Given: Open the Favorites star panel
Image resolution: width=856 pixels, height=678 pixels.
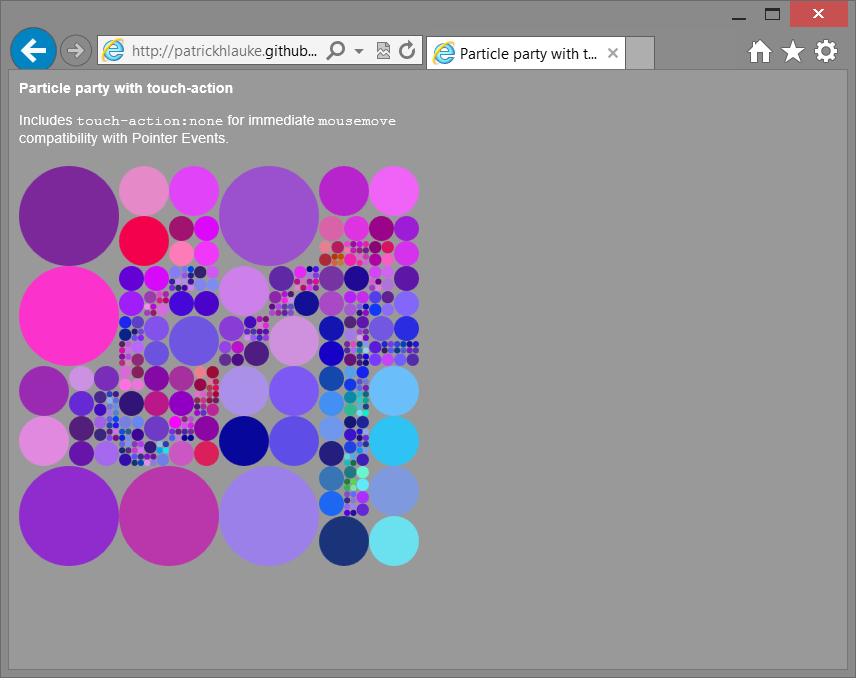Looking at the screenshot, I should coord(793,50).
